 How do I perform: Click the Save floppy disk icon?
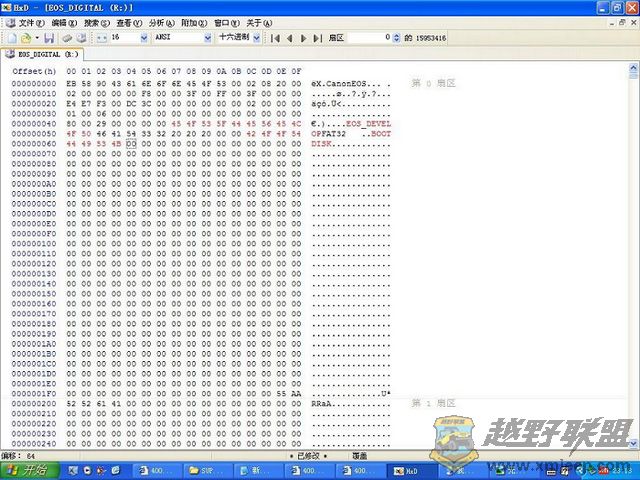48,37
